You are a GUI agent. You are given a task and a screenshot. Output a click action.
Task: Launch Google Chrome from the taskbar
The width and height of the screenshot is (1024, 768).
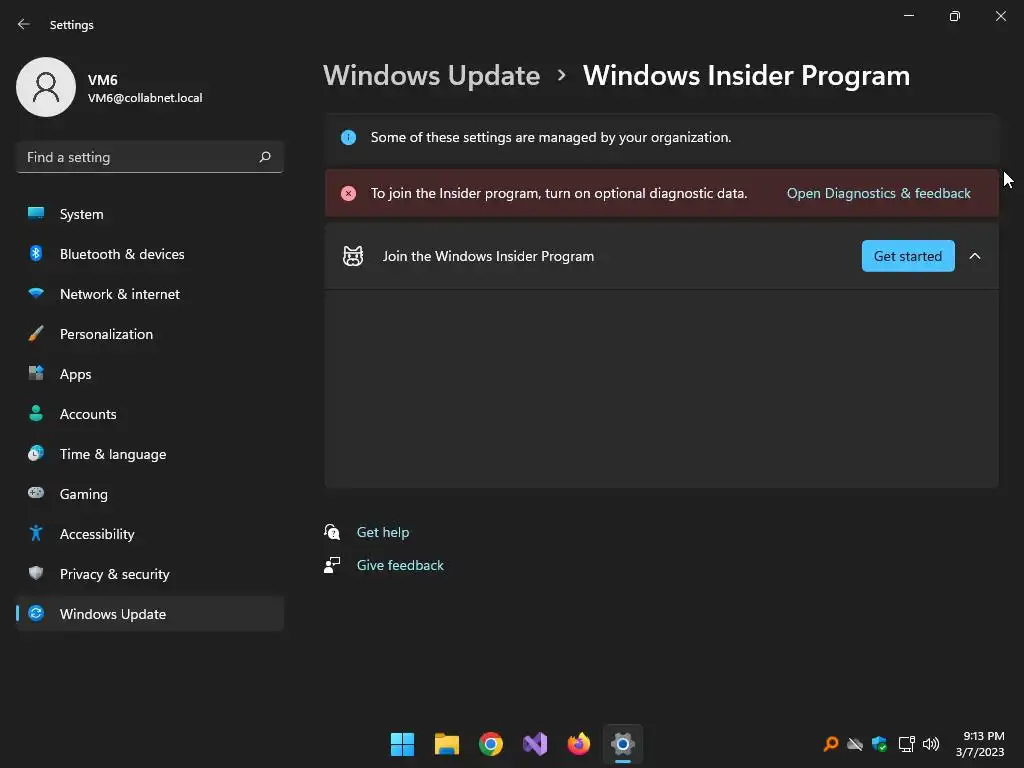(x=491, y=744)
